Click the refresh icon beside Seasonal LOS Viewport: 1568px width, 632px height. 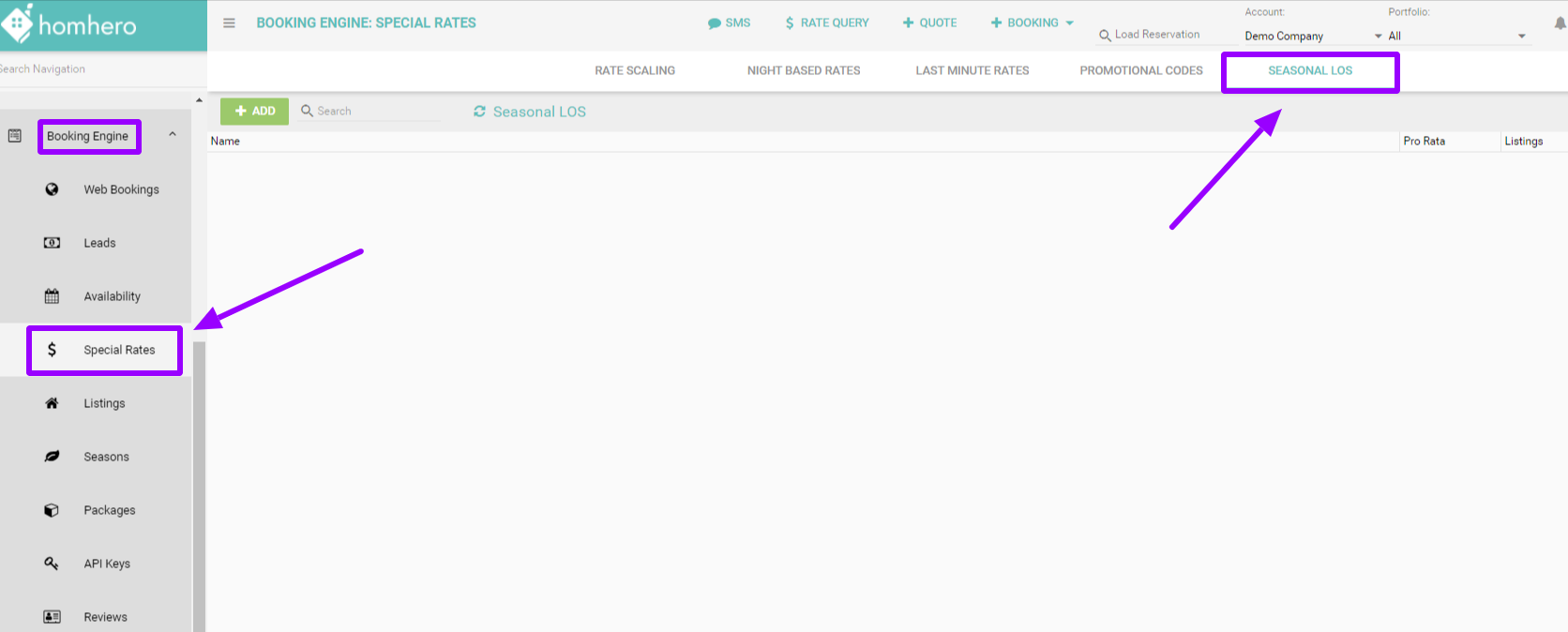(x=479, y=112)
